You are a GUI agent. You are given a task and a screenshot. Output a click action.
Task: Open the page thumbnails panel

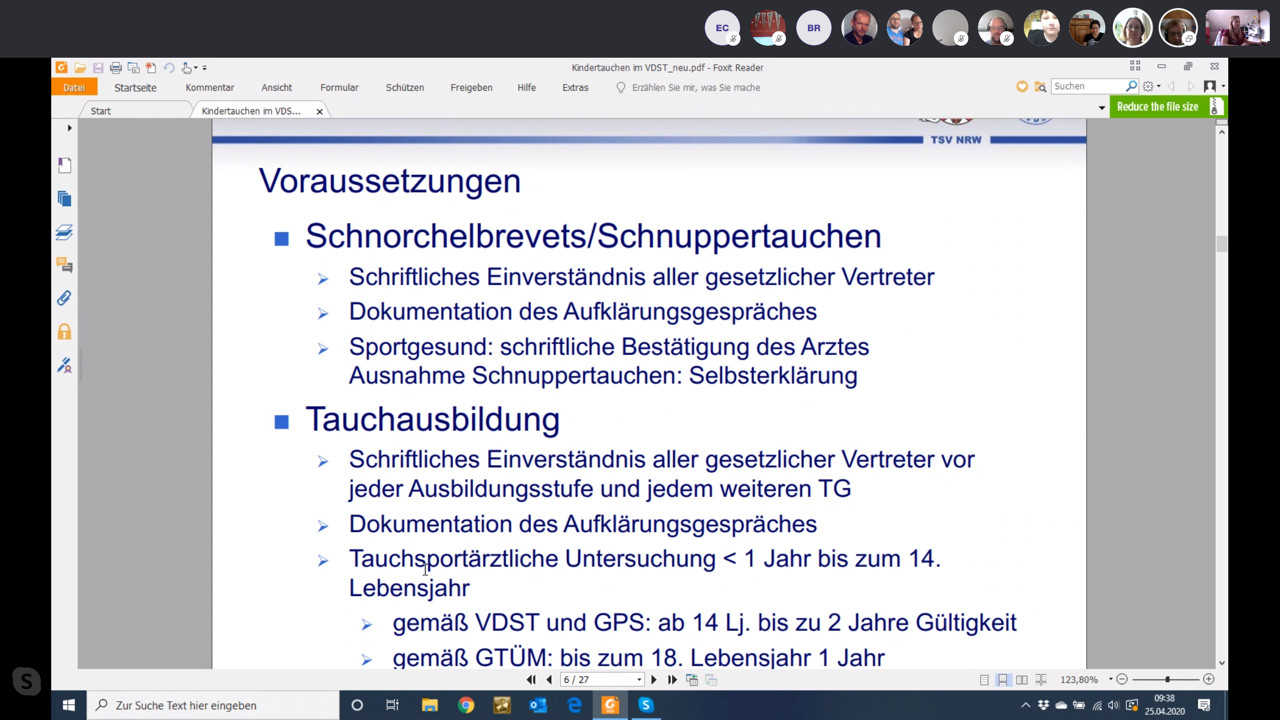pos(64,199)
